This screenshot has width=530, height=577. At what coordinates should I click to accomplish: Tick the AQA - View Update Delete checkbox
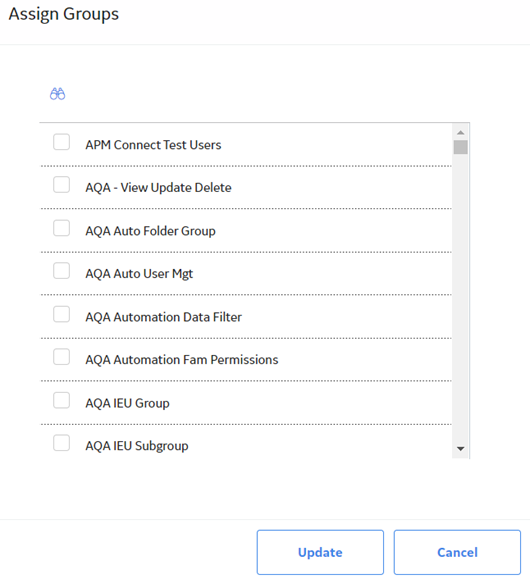pyautogui.click(x=61, y=184)
